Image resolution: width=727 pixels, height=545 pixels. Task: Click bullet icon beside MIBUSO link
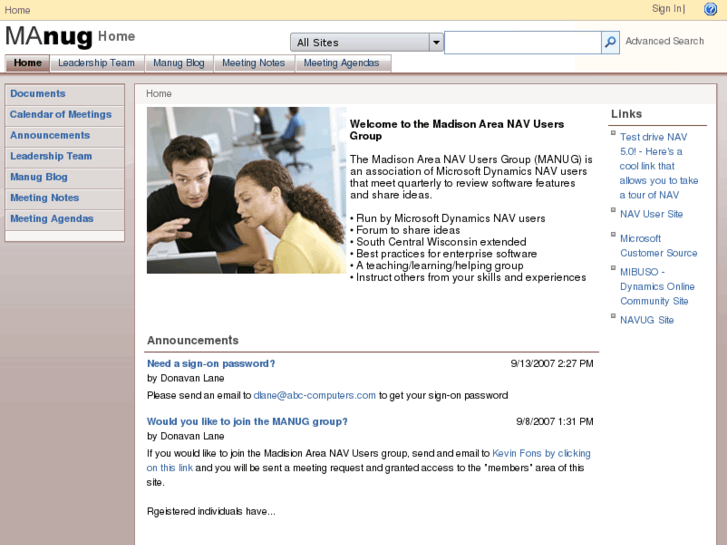[x=613, y=268]
